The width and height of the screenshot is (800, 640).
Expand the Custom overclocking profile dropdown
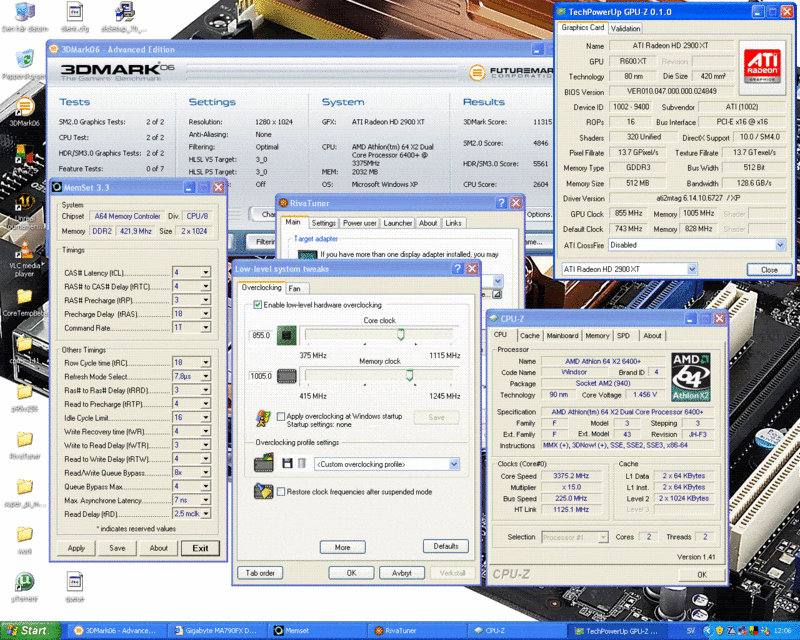[454, 464]
